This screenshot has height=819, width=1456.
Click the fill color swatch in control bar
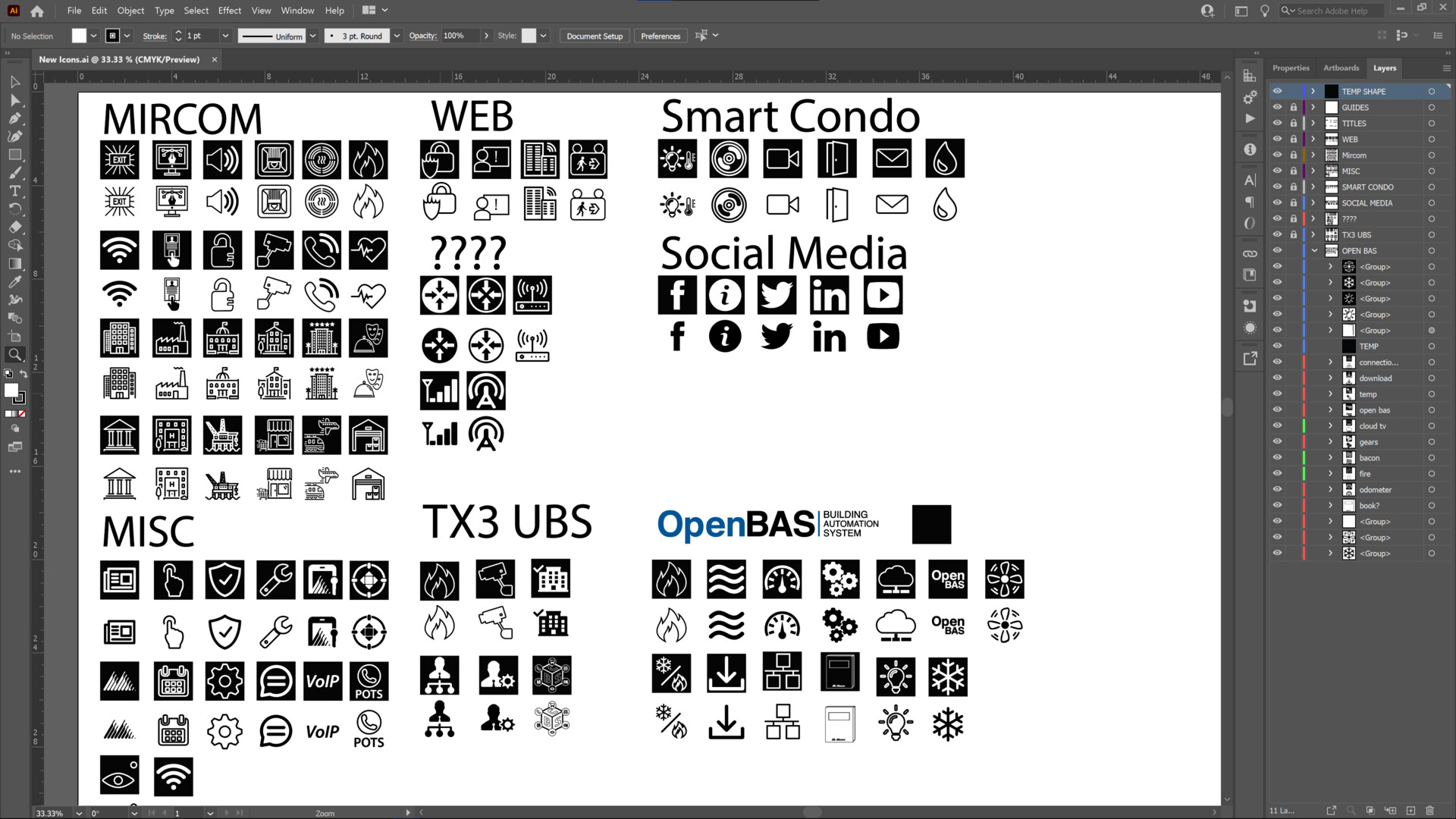(79, 36)
